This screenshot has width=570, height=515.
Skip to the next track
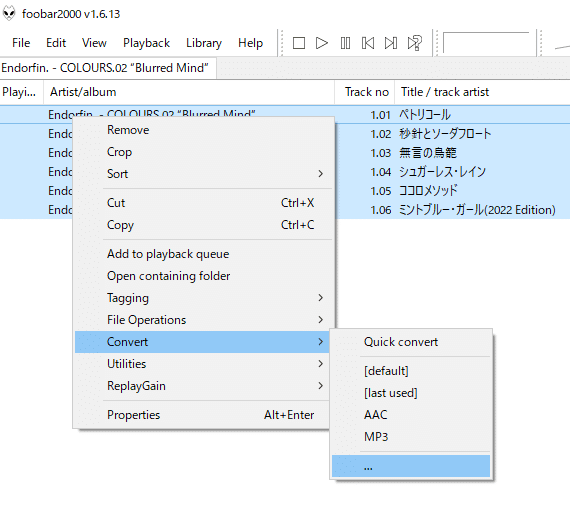pyautogui.click(x=391, y=43)
